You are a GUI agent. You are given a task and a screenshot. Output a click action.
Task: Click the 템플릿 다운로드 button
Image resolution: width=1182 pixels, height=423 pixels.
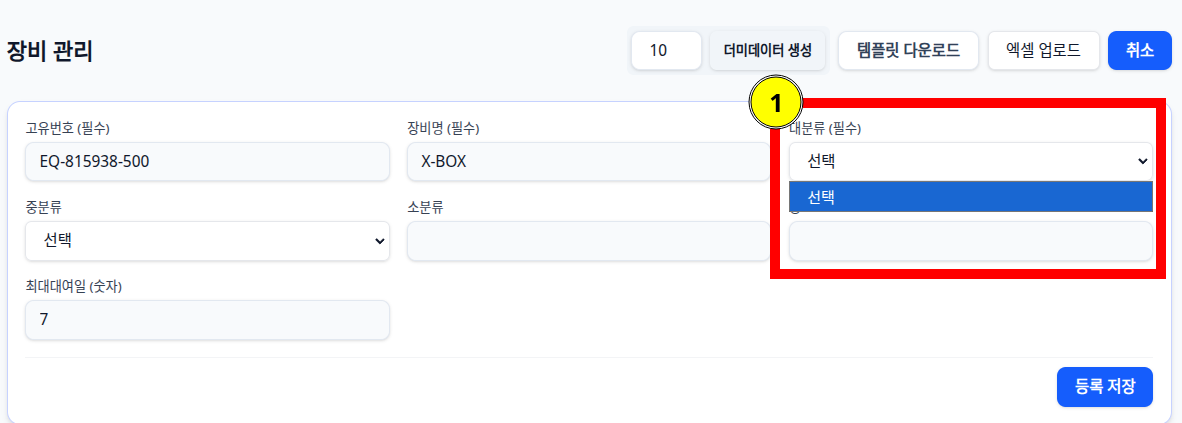click(908, 51)
